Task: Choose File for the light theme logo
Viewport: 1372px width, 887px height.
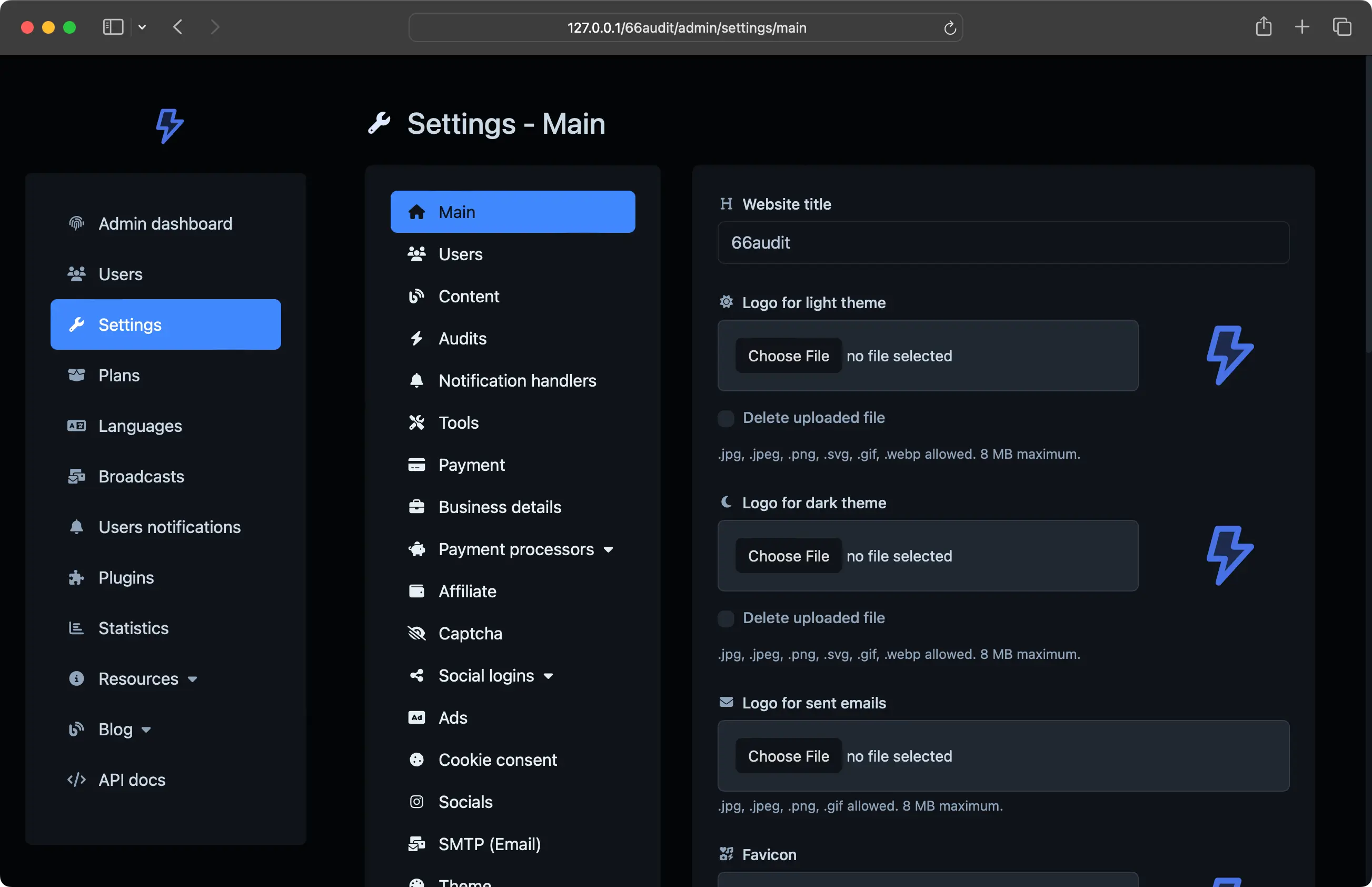Action: point(788,356)
